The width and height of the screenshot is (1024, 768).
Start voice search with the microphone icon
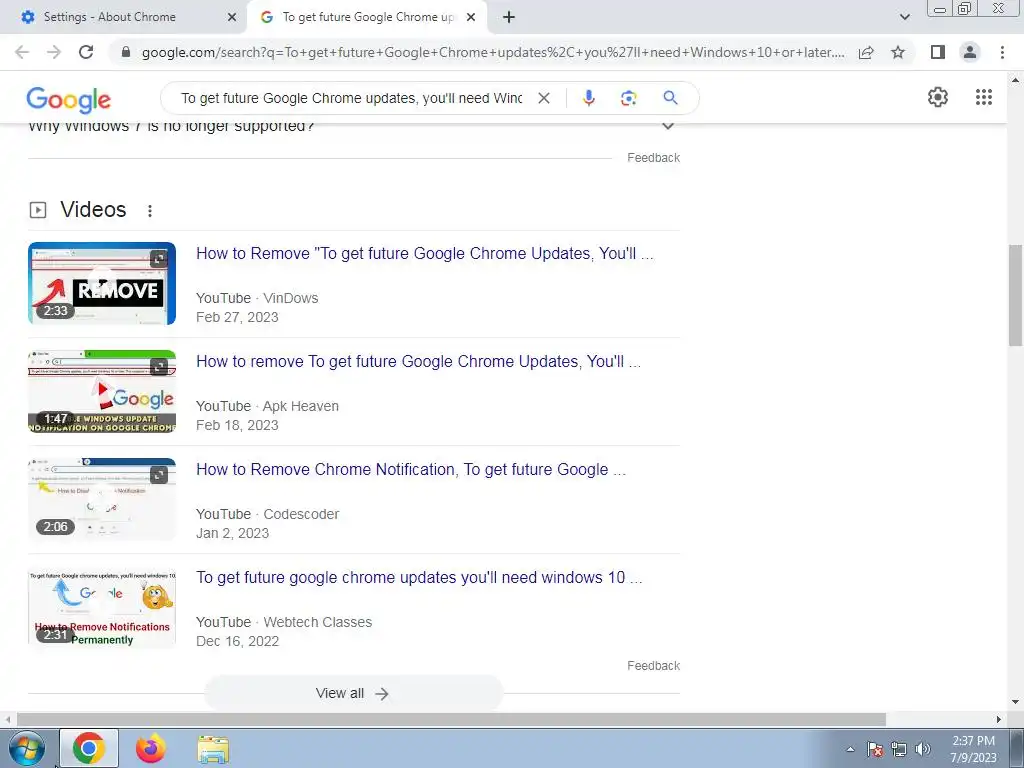[x=588, y=98]
